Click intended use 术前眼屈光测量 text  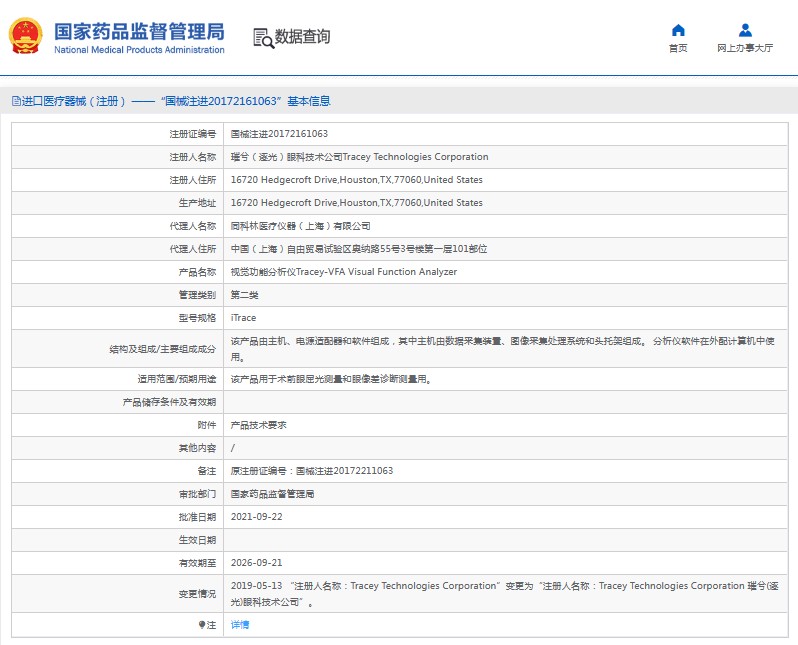[331, 379]
